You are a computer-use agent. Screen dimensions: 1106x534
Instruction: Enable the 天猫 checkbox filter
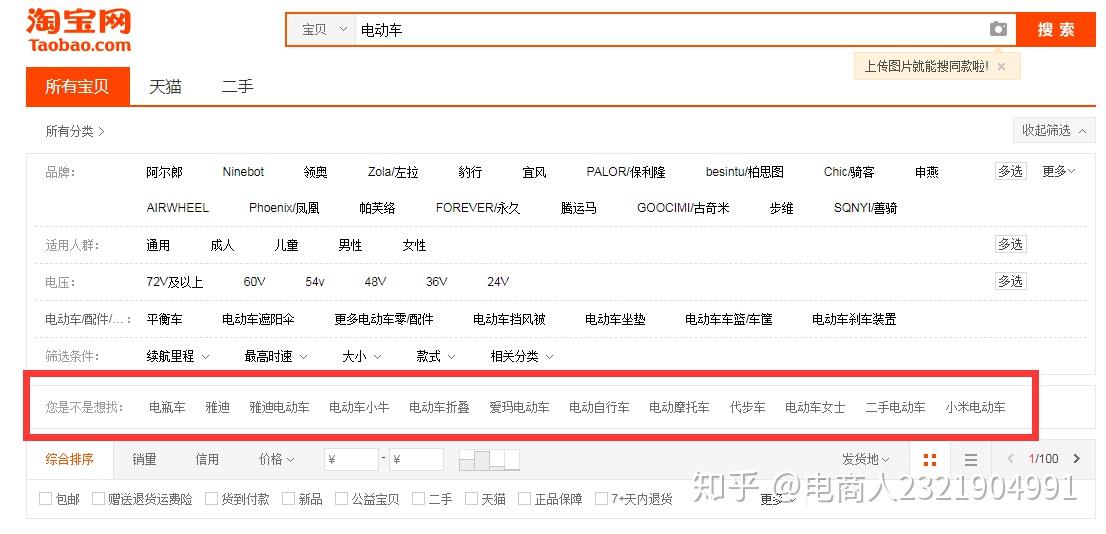[471, 499]
